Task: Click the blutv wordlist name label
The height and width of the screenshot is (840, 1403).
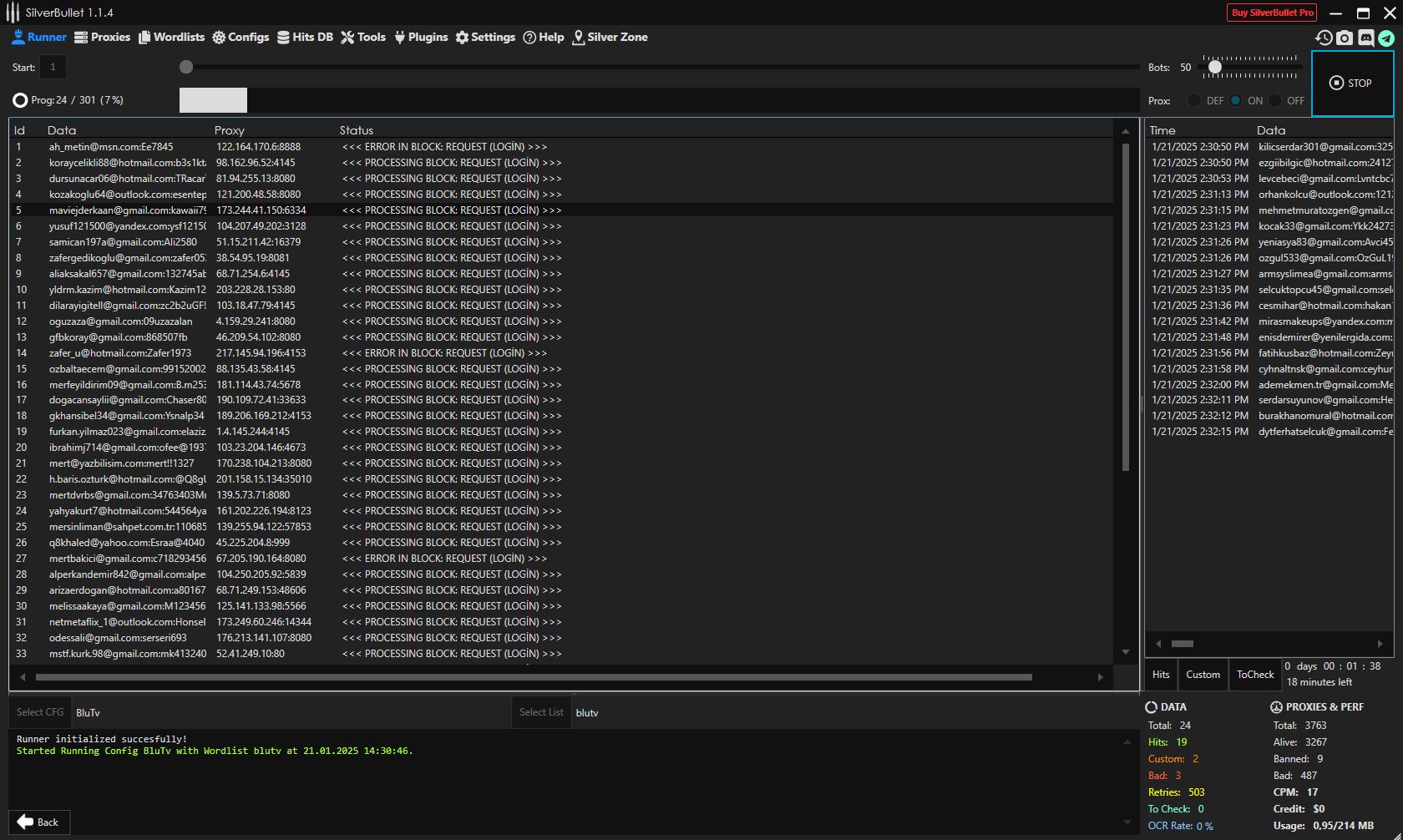Action: (x=587, y=713)
